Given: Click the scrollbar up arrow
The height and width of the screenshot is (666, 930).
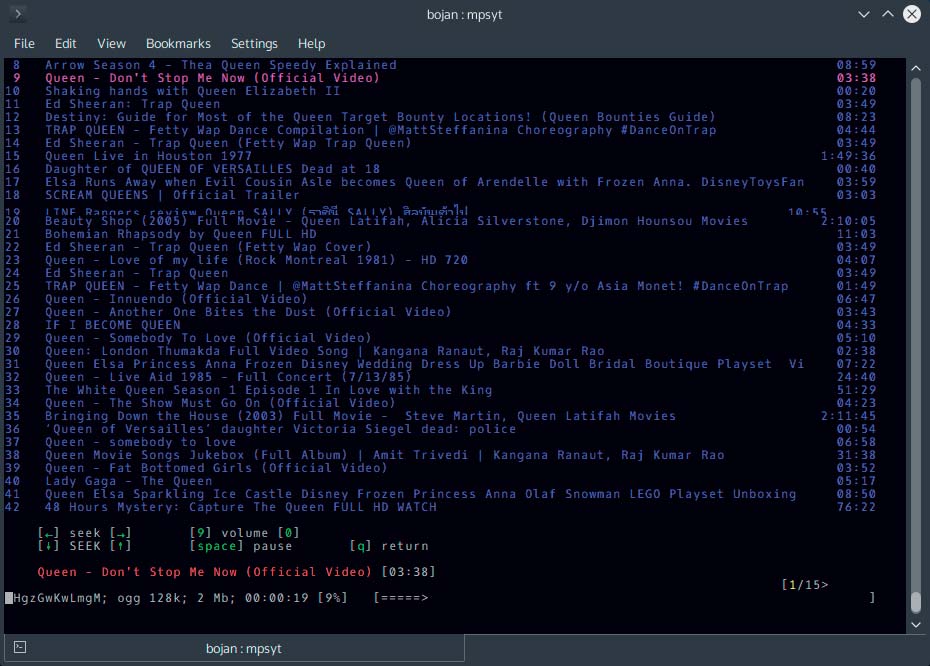Looking at the screenshot, I should click(916, 68).
